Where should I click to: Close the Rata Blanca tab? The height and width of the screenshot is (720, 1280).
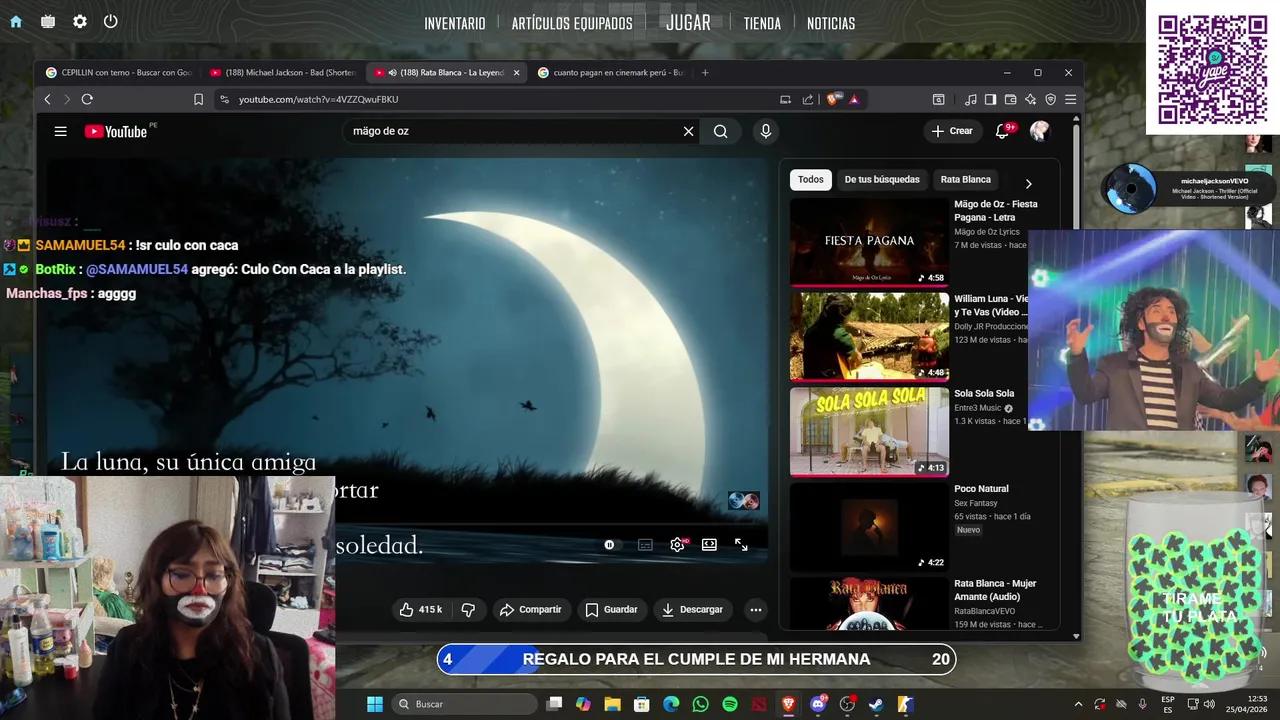click(517, 72)
